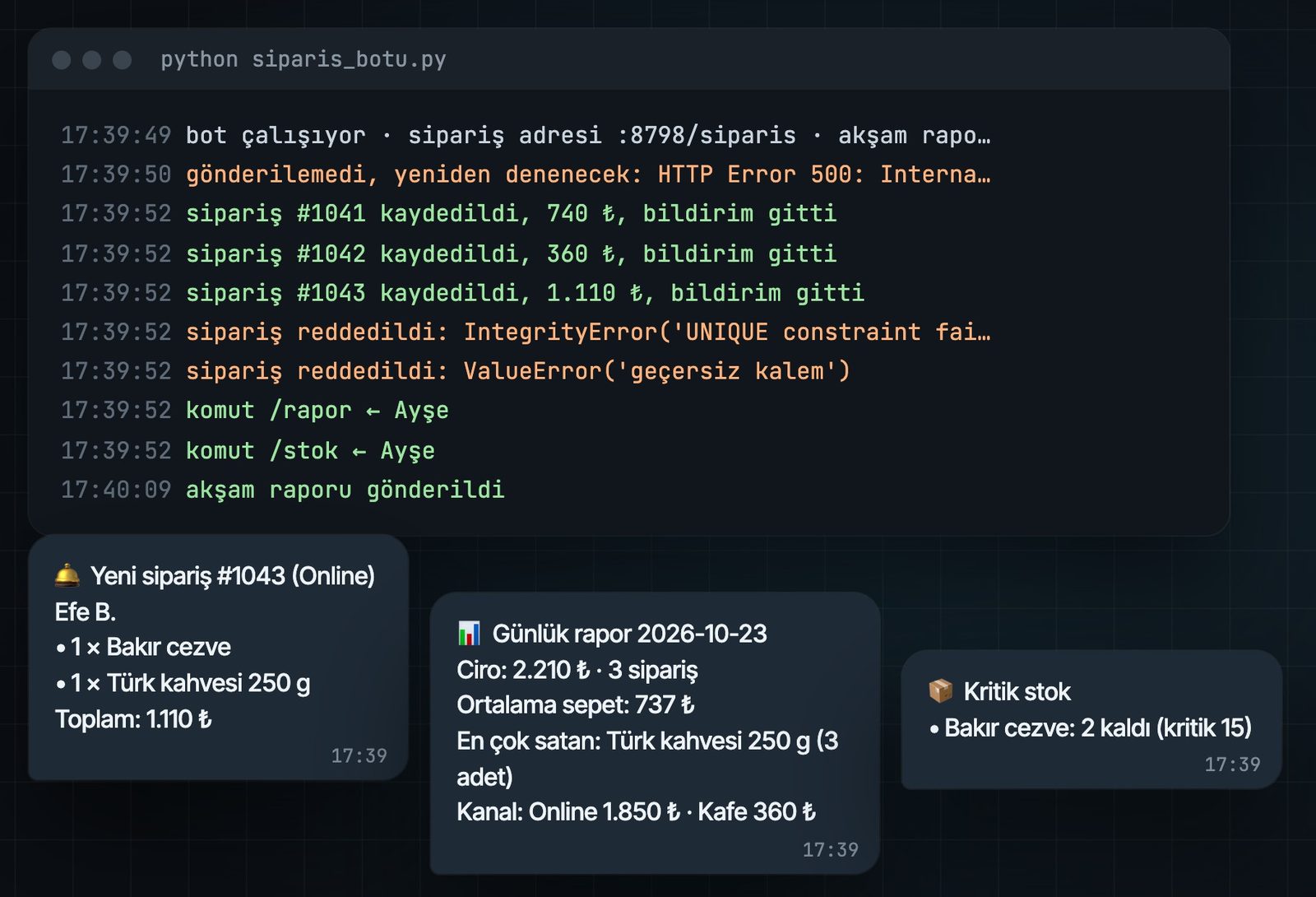Click 'Kanal: Online 1.850 ₺ · Kafe 360 ₺'
Viewport: 1316px width, 897px height.
tap(637, 812)
